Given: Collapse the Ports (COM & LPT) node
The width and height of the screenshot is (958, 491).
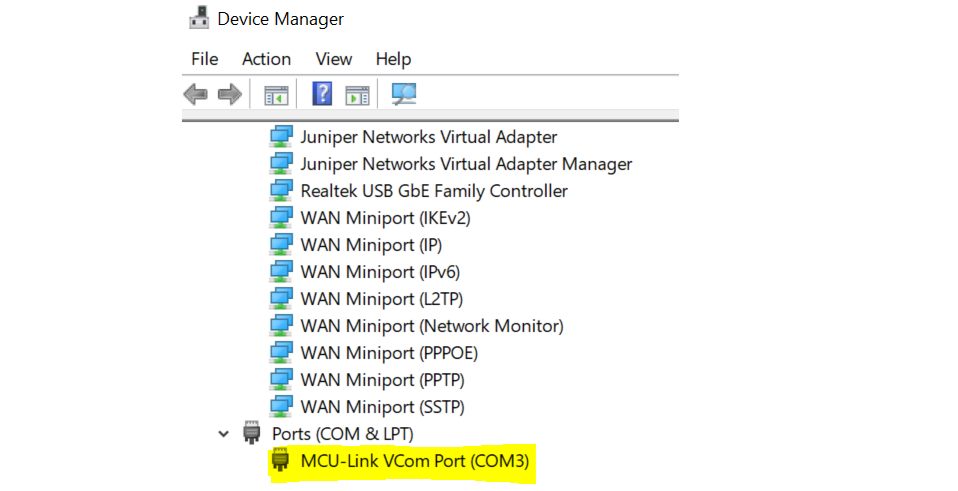Looking at the screenshot, I should click(222, 434).
